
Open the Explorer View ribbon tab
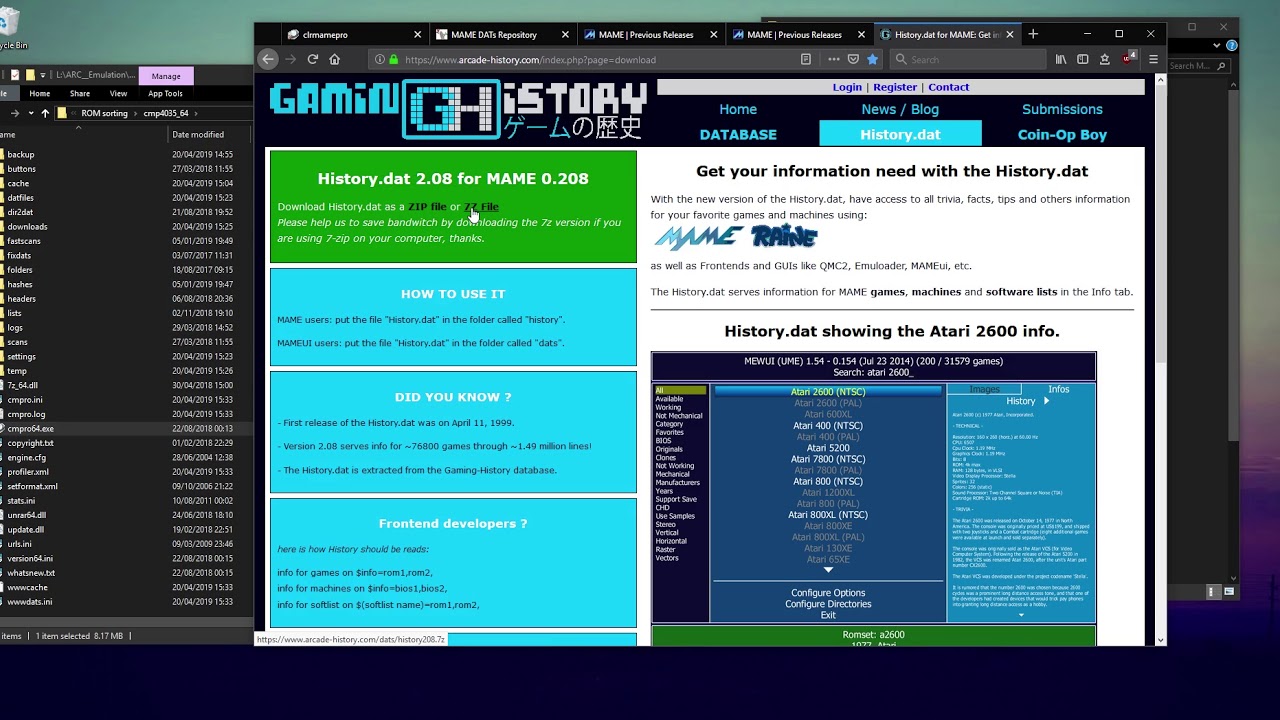click(118, 93)
